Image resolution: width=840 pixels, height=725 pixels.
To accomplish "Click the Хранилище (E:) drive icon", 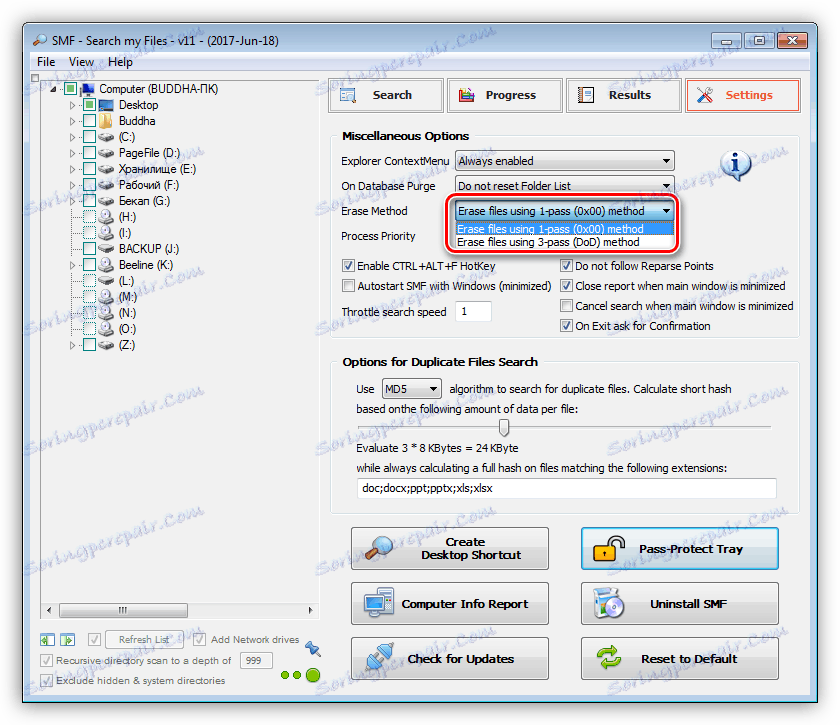I will click(x=106, y=169).
